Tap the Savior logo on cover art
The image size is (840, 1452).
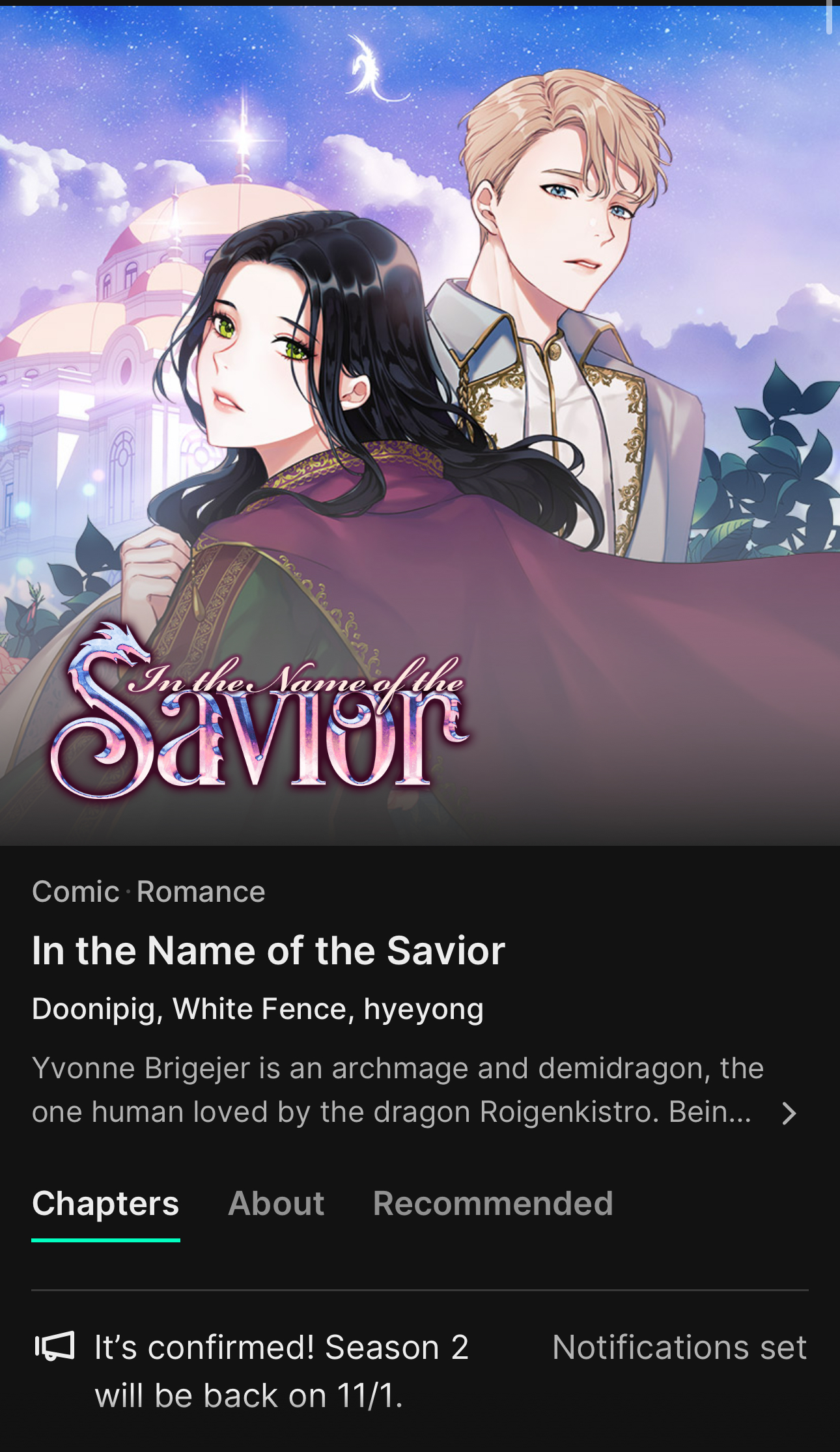(259, 712)
